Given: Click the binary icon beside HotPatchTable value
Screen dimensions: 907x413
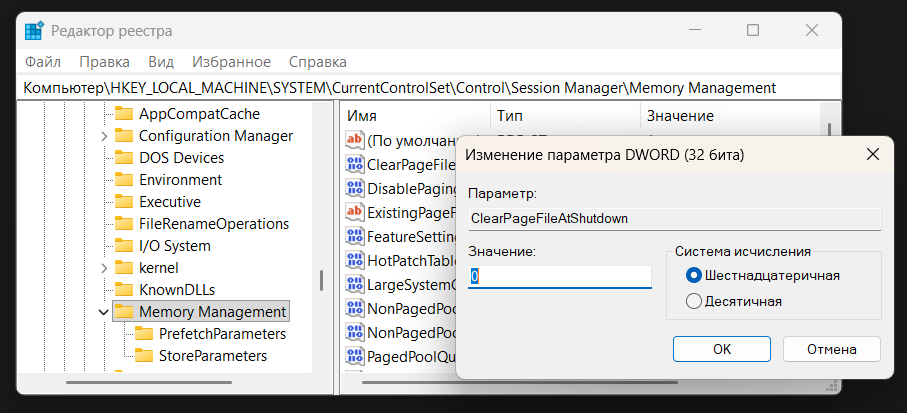Looking at the screenshot, I should pyautogui.click(x=355, y=260).
